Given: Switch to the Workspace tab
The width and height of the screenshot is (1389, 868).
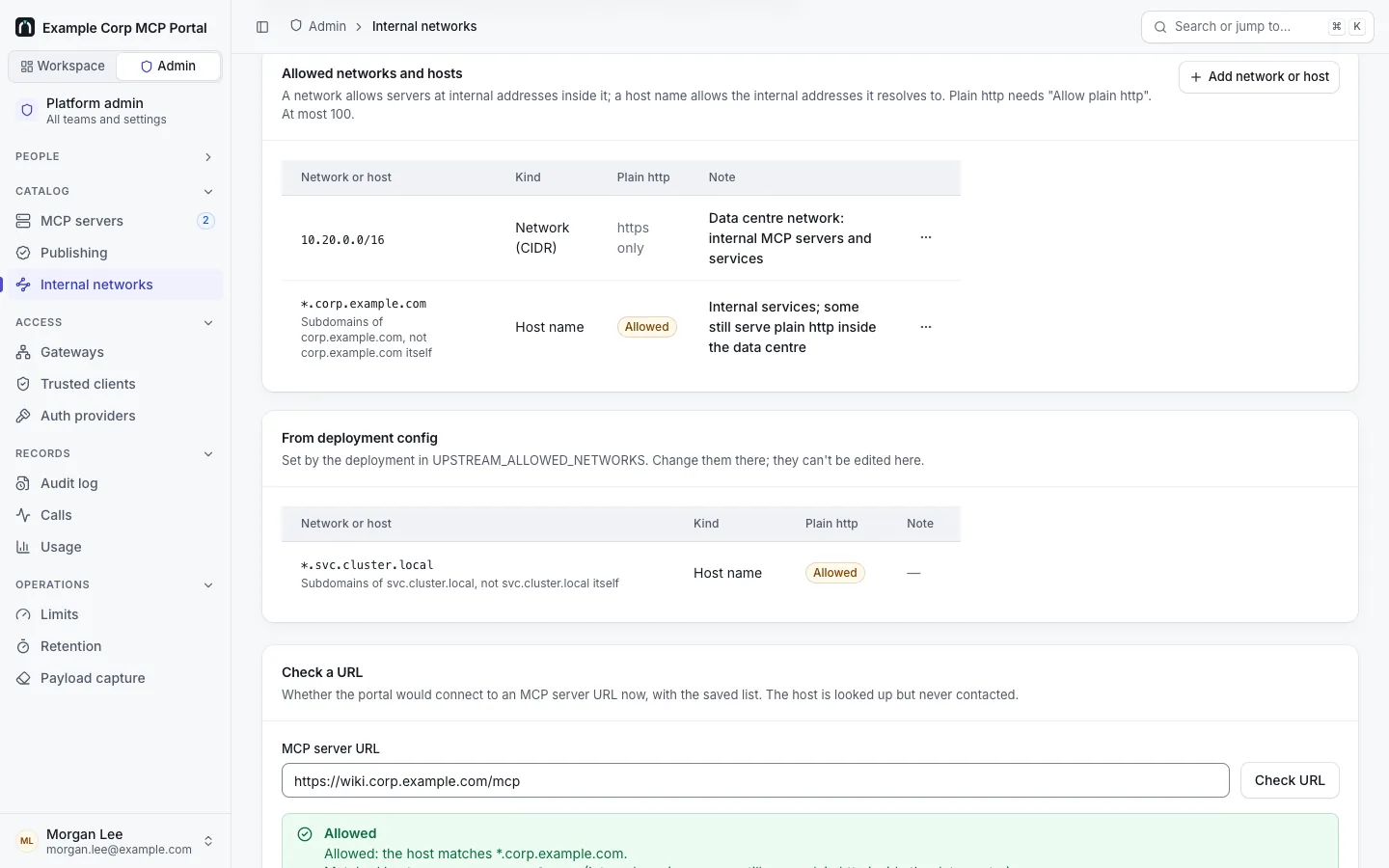Looking at the screenshot, I should coord(63,67).
